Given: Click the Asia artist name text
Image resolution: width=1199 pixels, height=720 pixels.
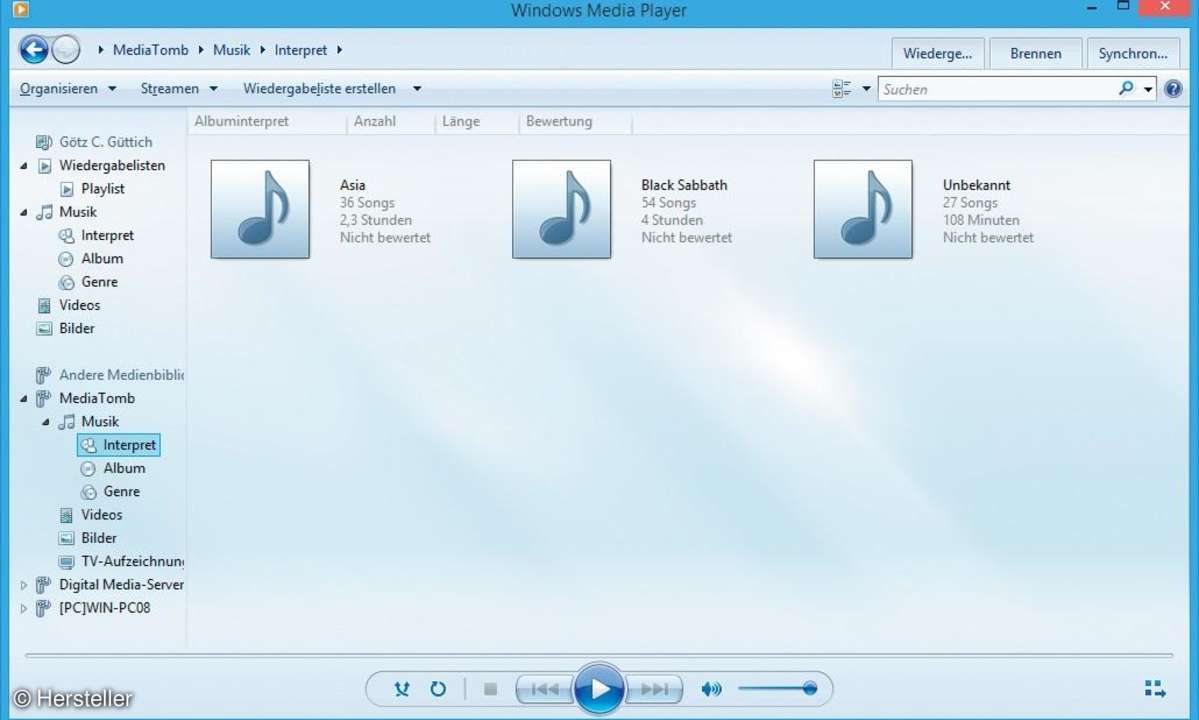Looking at the screenshot, I should 353,185.
